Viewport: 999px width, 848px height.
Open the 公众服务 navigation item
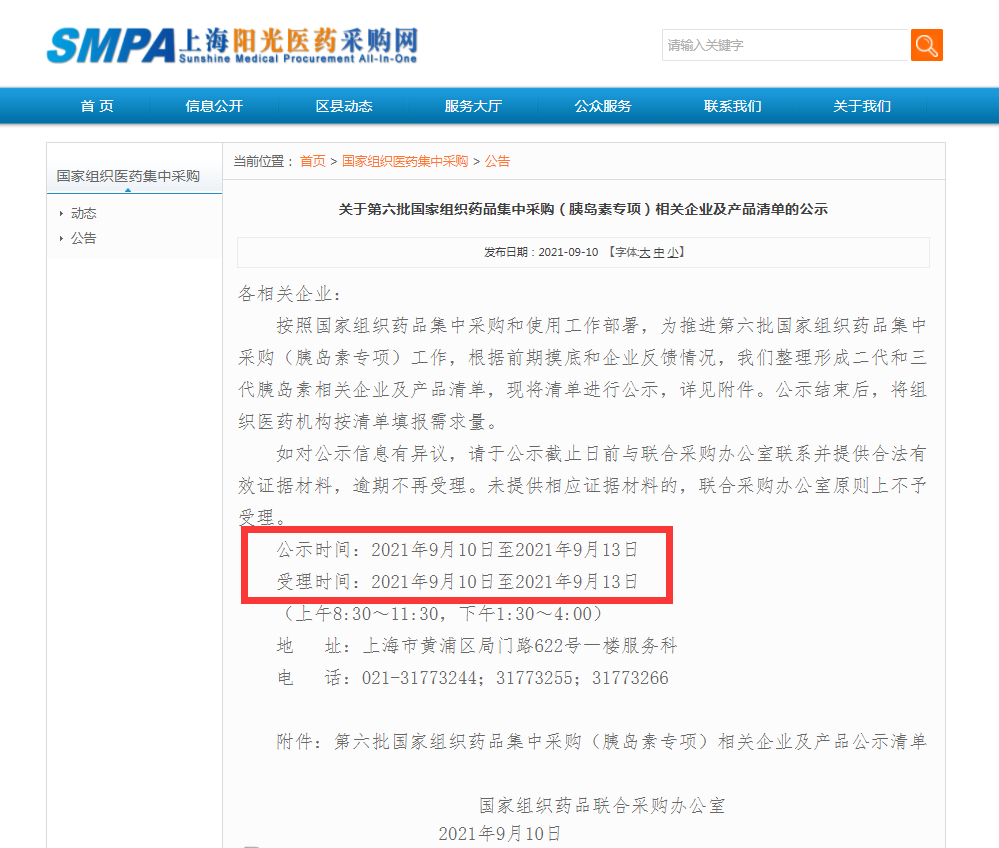[x=603, y=106]
